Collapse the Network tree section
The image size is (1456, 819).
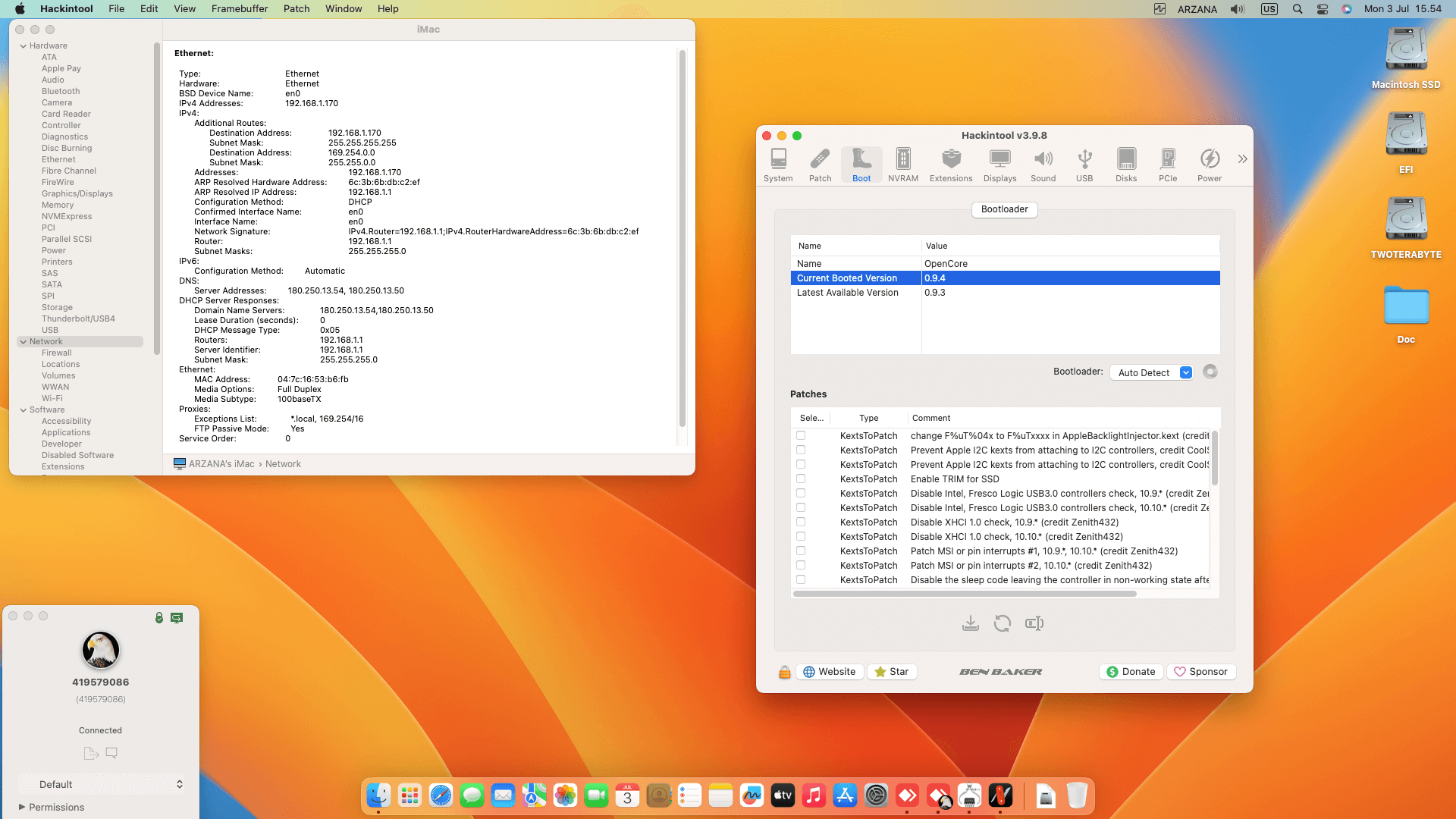pyautogui.click(x=24, y=342)
